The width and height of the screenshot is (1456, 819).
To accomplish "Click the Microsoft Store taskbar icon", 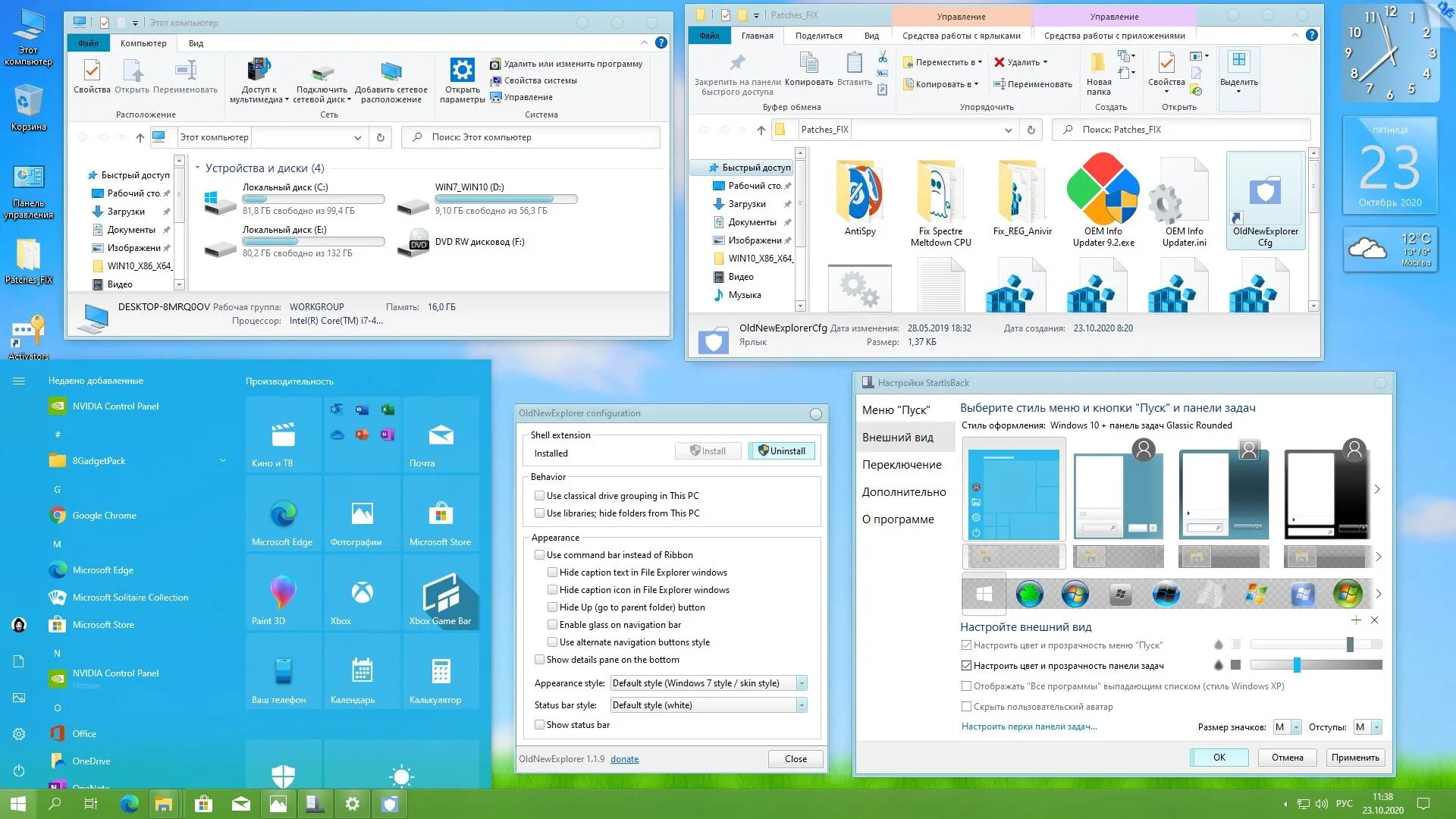I will pyautogui.click(x=202, y=804).
